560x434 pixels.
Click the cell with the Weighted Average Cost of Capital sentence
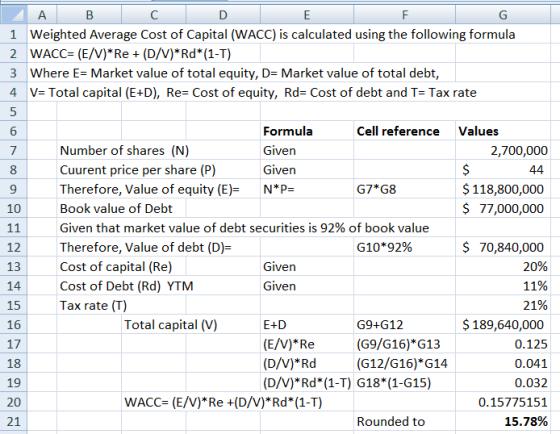tap(272, 34)
